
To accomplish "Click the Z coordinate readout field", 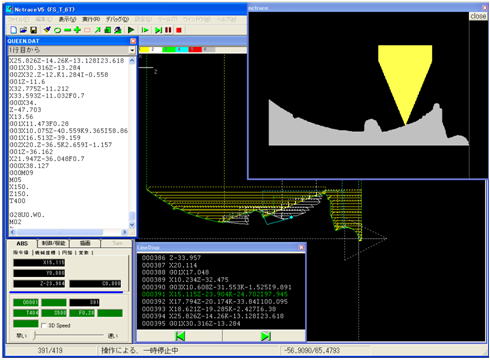I will point(39,284).
